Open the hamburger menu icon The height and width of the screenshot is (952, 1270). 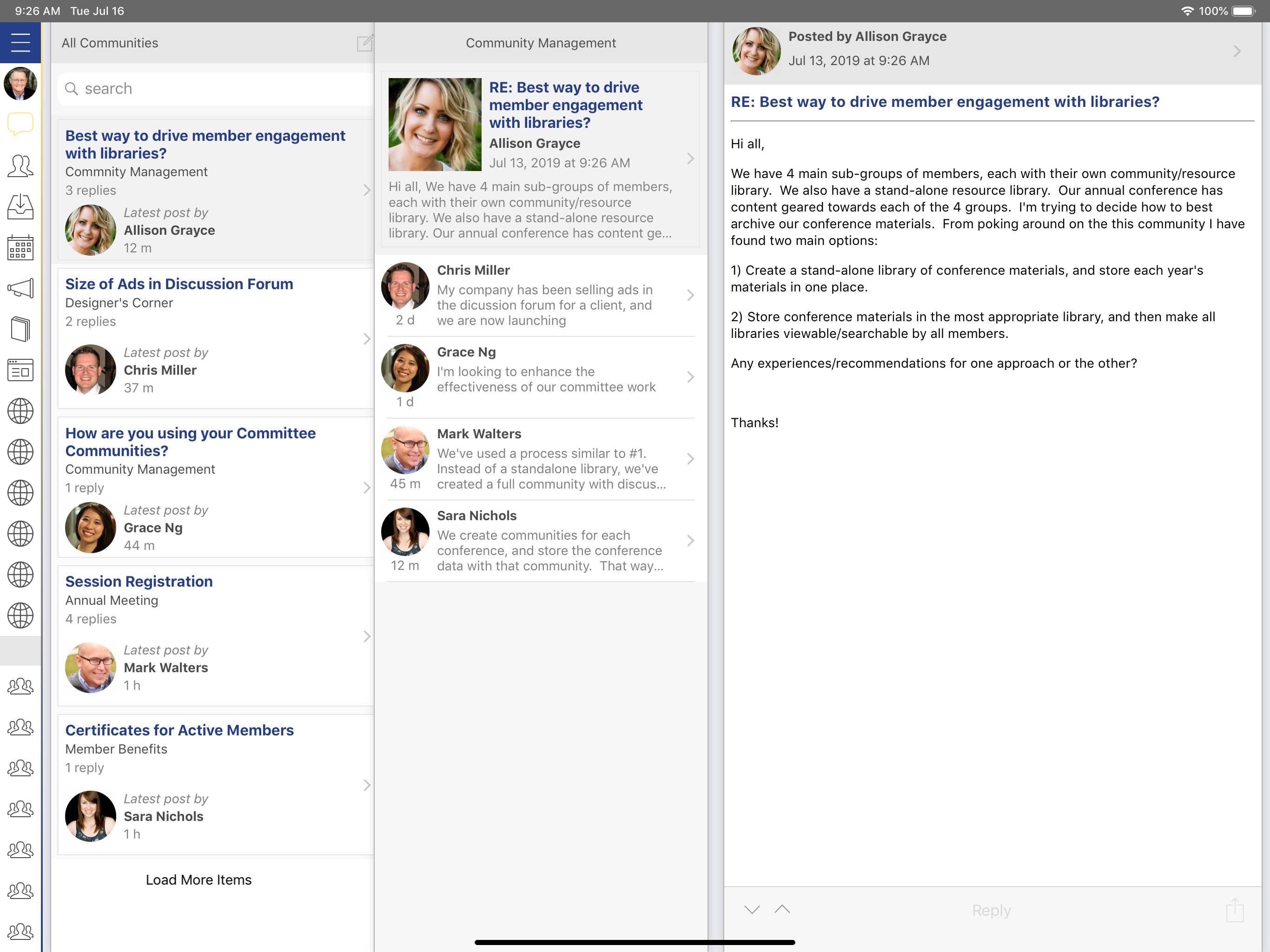point(20,42)
